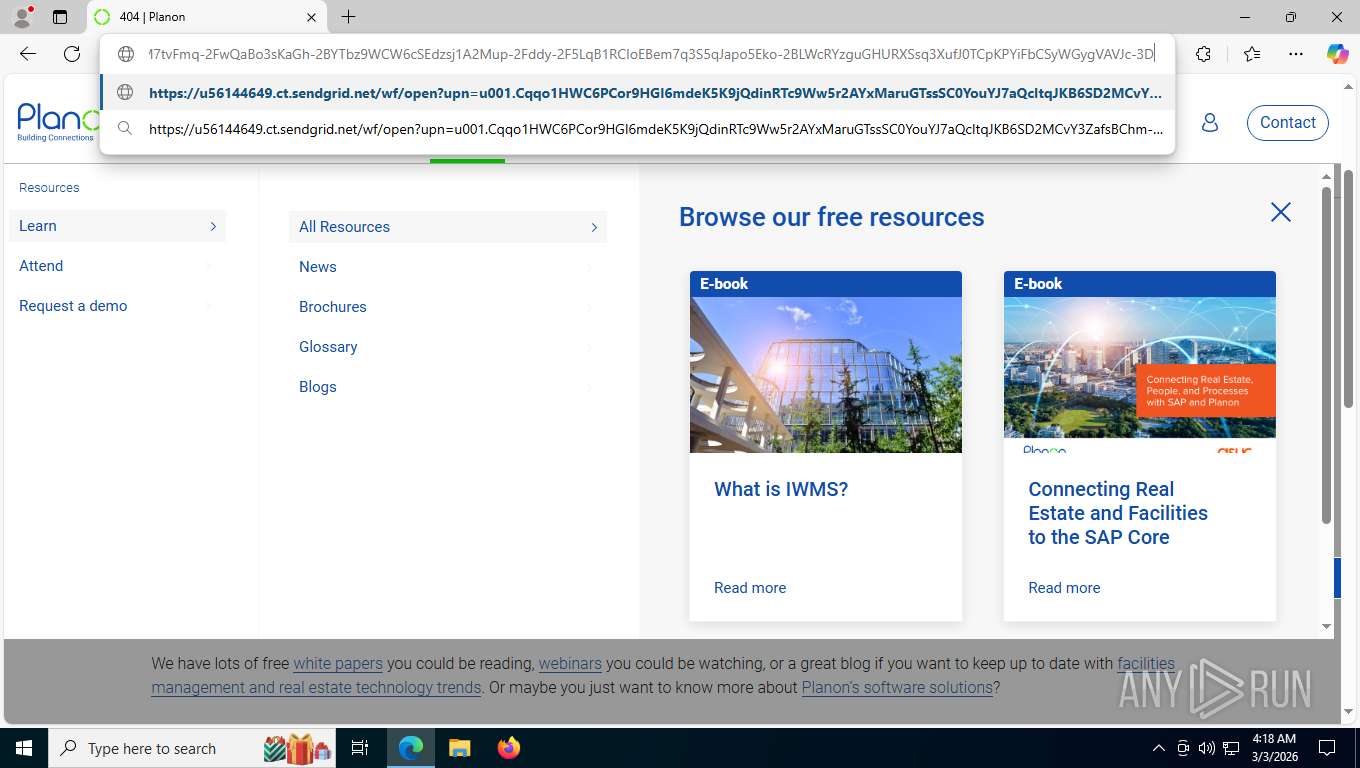Open the SAP and Planon e-book thumbnail

(x=1140, y=375)
